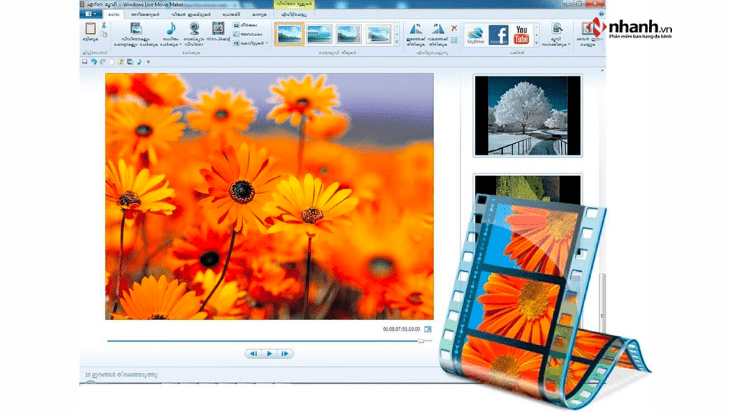
Task: Select the first AutoMovie theme thumbnail
Action: click(x=289, y=35)
